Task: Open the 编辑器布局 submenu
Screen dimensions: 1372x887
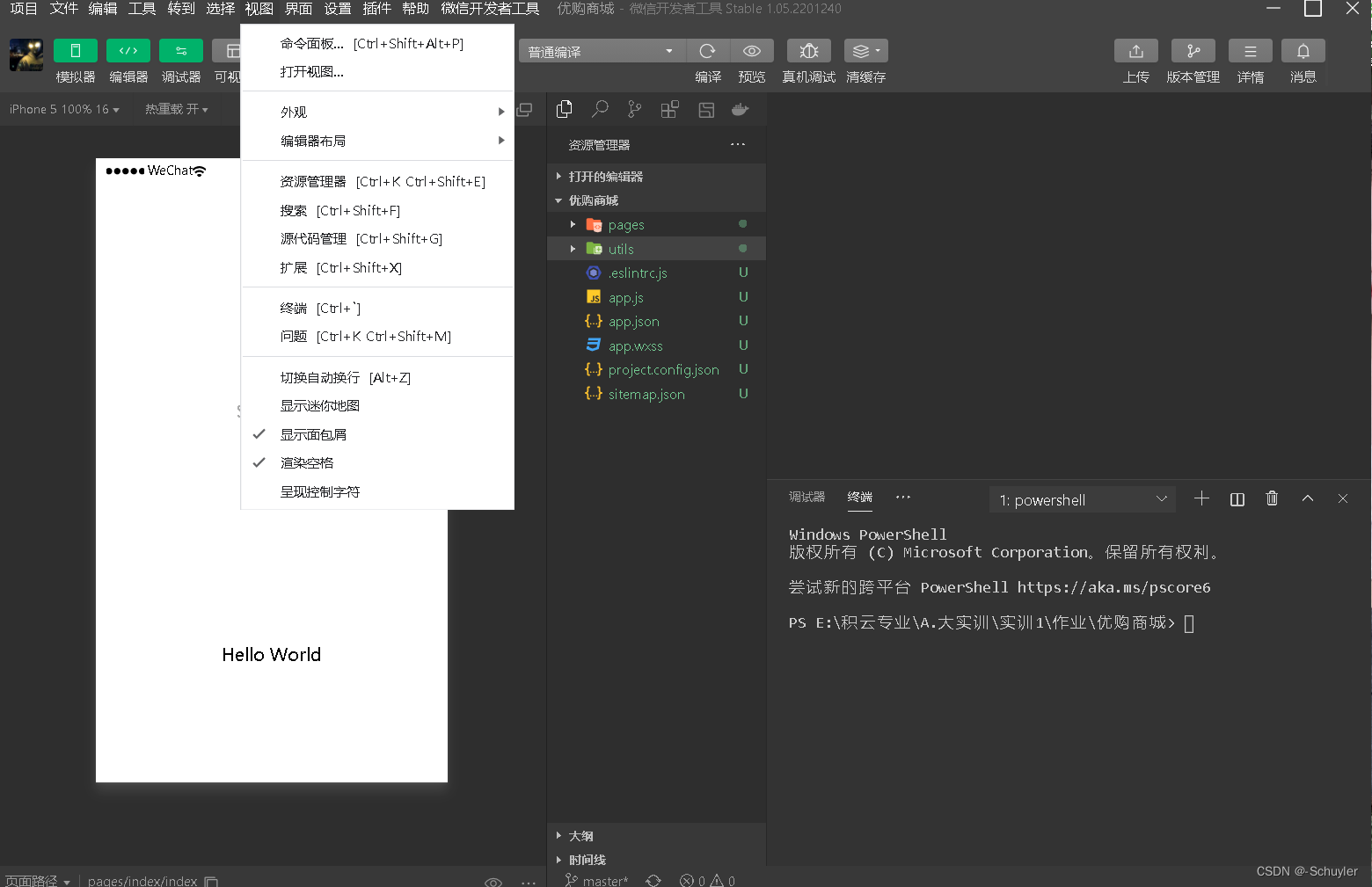Action: (377, 141)
